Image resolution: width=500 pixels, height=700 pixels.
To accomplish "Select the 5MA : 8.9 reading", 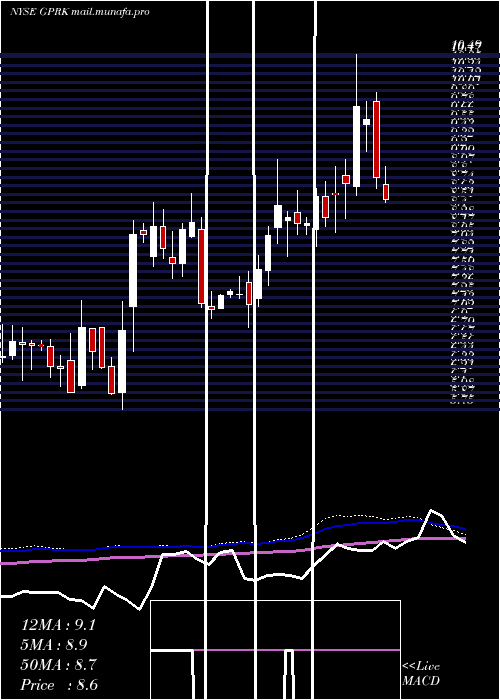I will tap(54, 645).
